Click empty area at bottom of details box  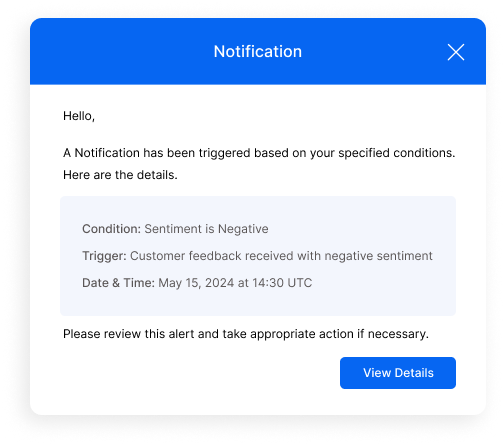coord(258,303)
